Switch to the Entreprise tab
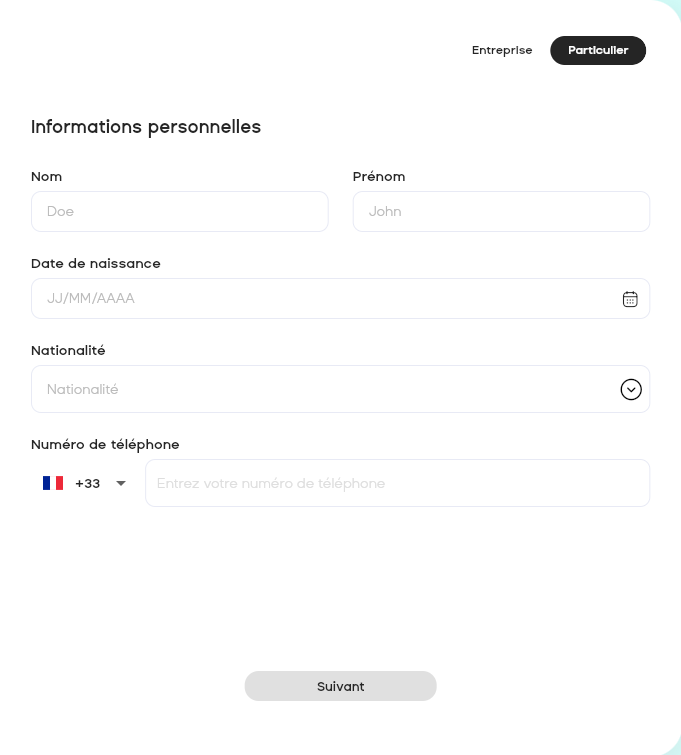The height and width of the screenshot is (755, 681). [502, 50]
